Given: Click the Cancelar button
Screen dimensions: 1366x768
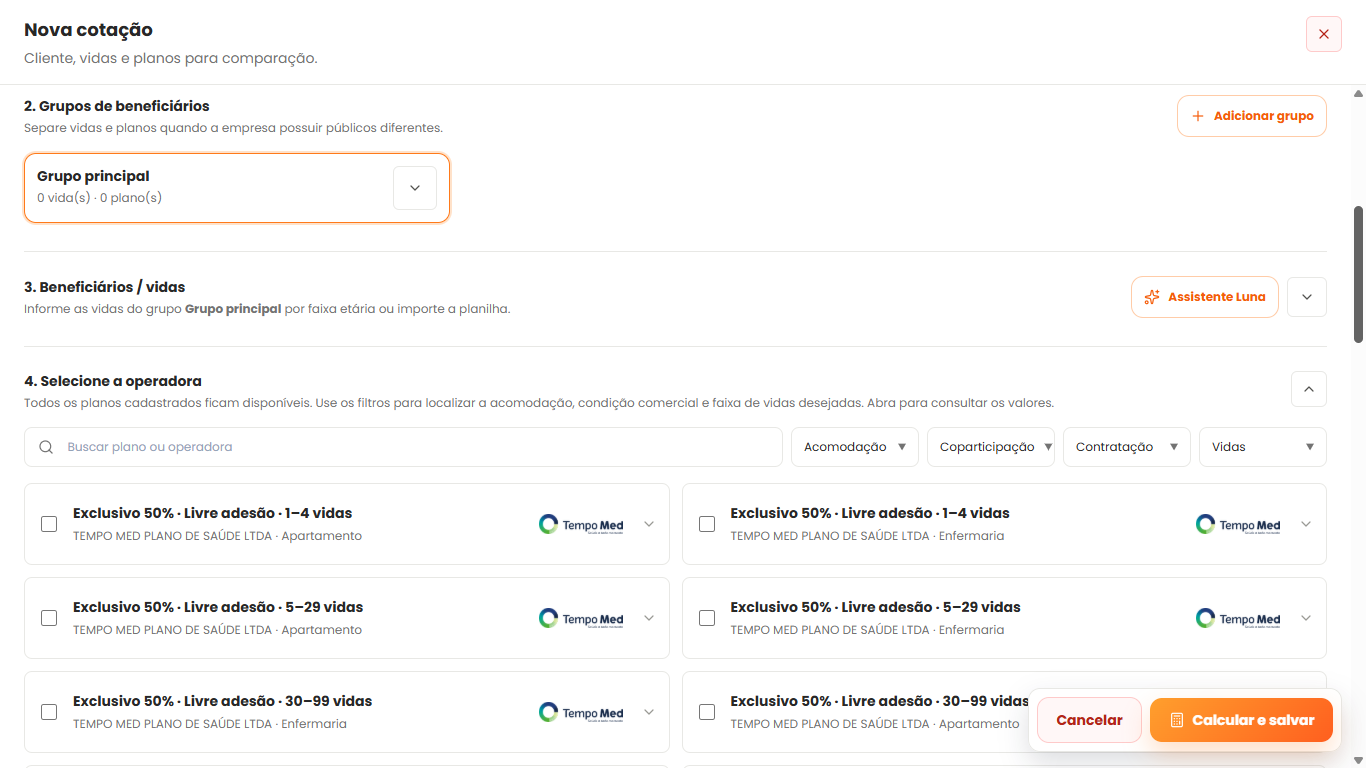Looking at the screenshot, I should point(1089,720).
